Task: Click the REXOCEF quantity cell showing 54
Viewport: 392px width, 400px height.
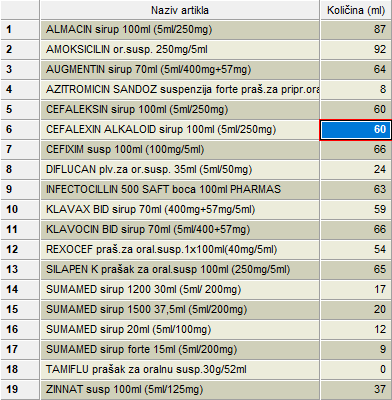Action: click(x=356, y=250)
